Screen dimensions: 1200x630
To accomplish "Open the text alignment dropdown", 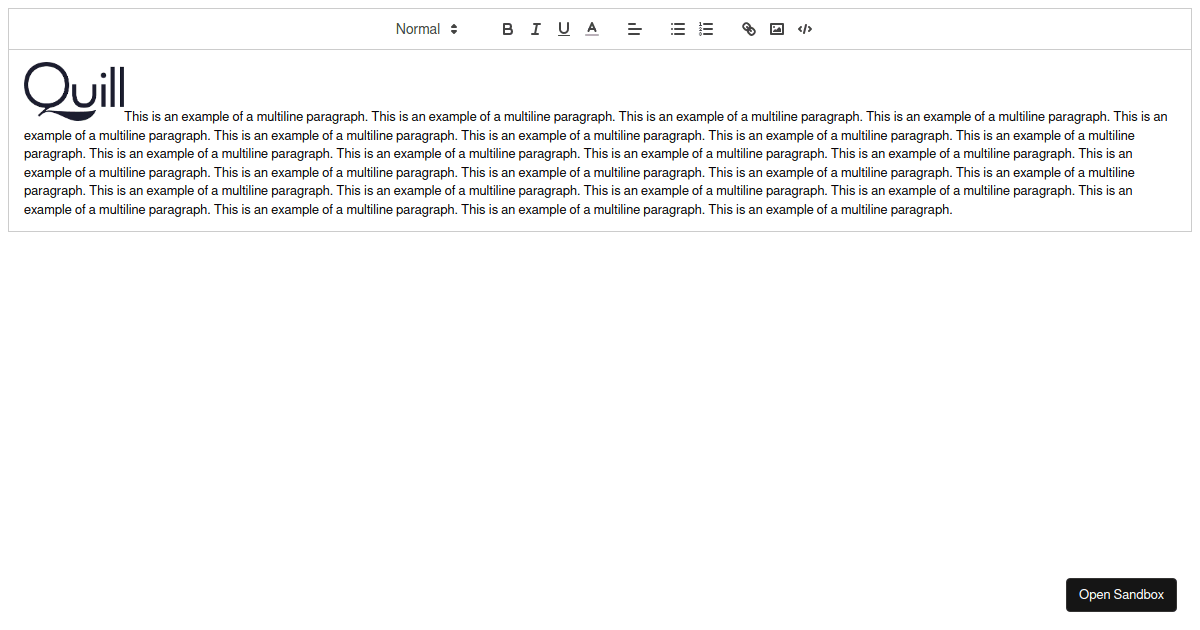I will 634,29.
